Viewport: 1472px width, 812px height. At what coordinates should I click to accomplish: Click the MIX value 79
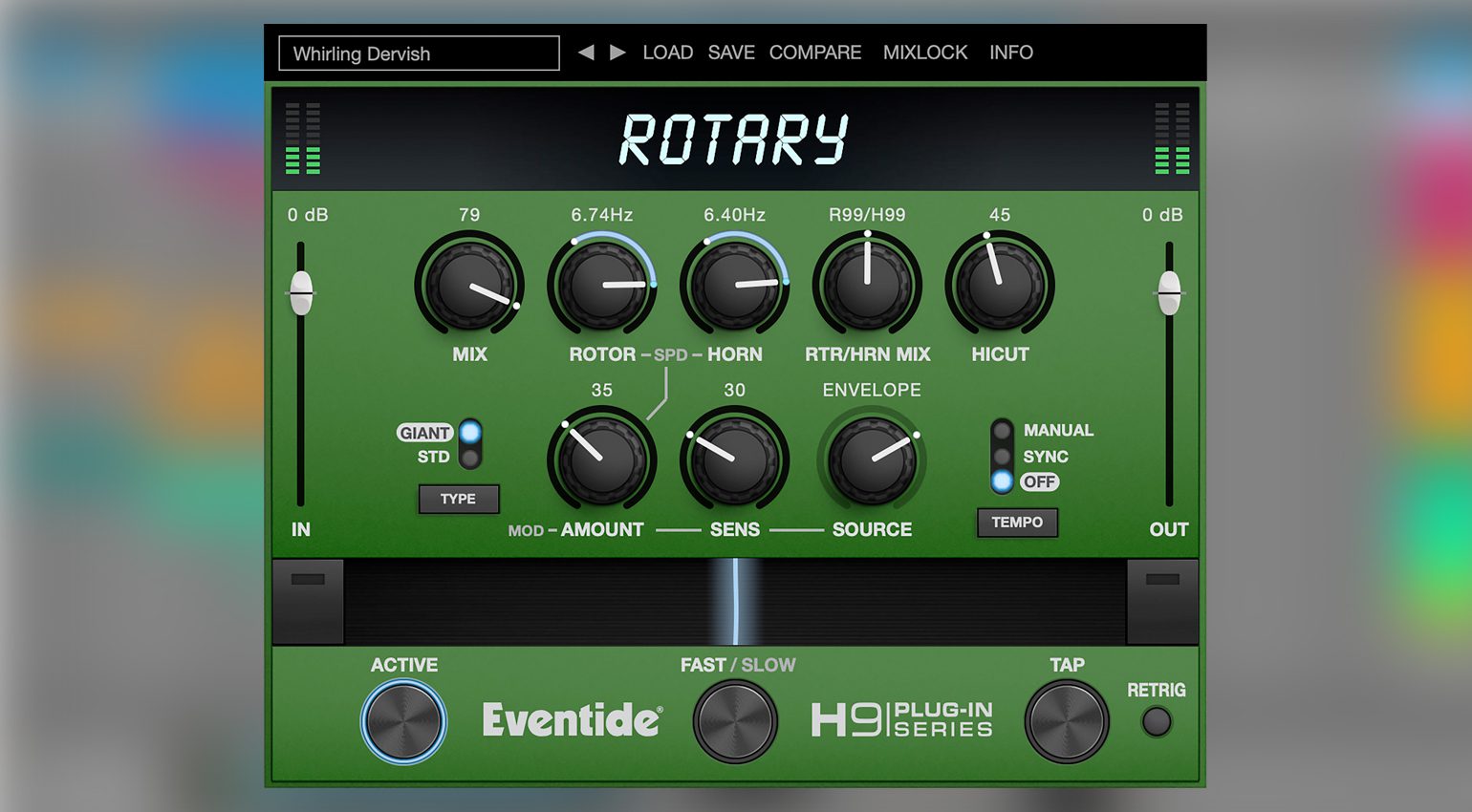(469, 215)
